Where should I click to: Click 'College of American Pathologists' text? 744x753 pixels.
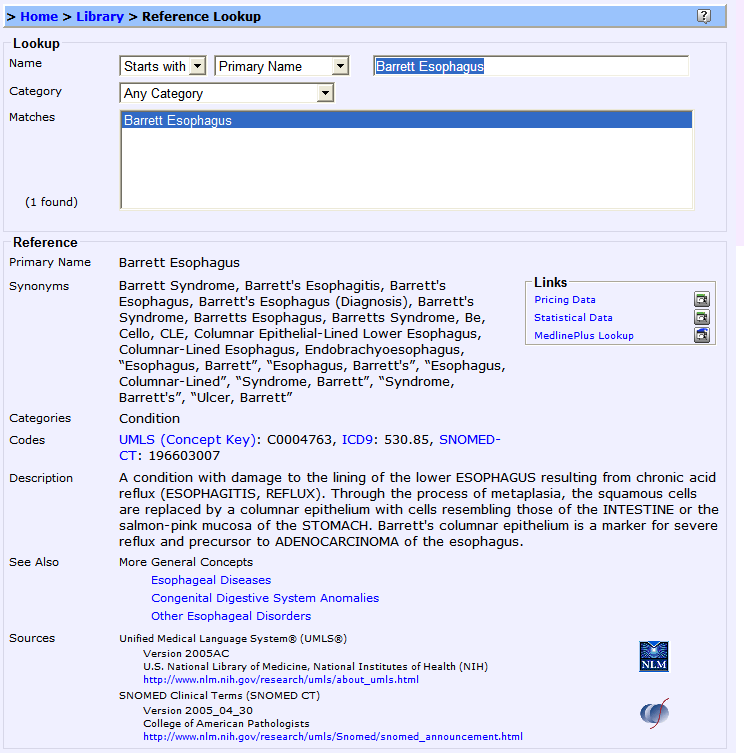point(226,724)
